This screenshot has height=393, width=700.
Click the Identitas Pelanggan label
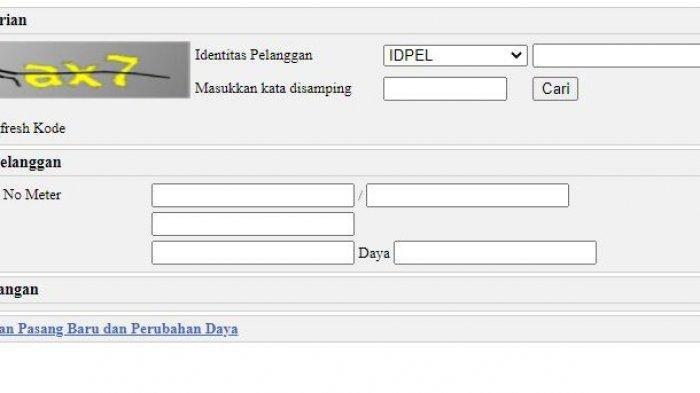tap(254, 55)
